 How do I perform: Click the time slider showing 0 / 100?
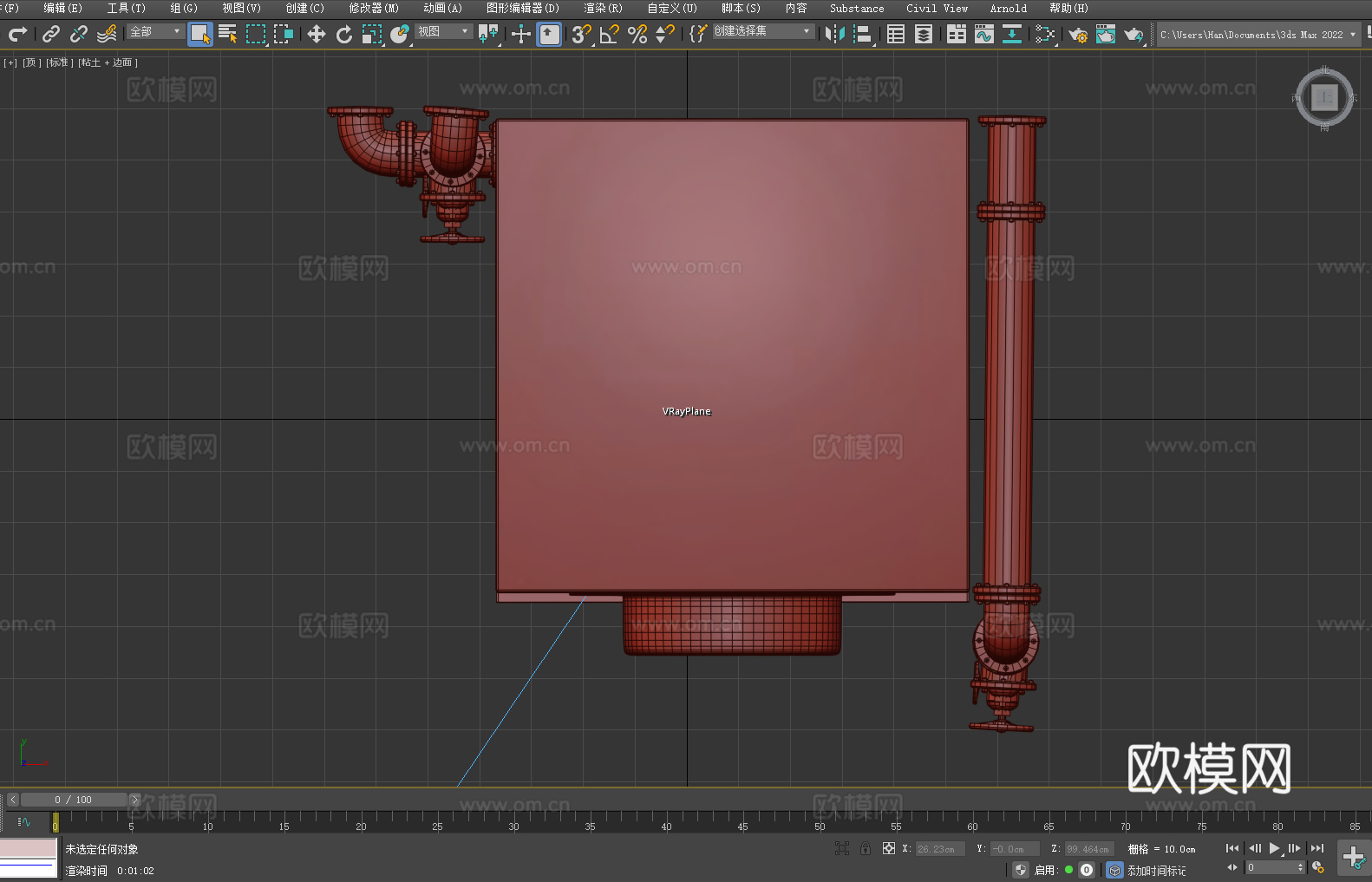coord(74,800)
